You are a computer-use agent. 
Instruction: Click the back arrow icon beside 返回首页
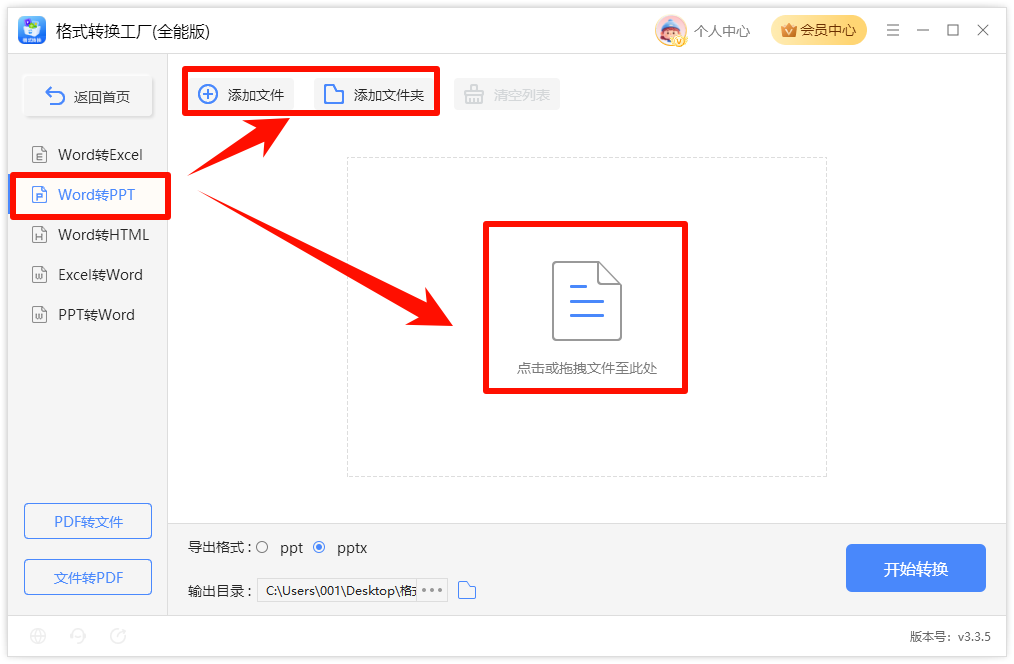coord(55,96)
